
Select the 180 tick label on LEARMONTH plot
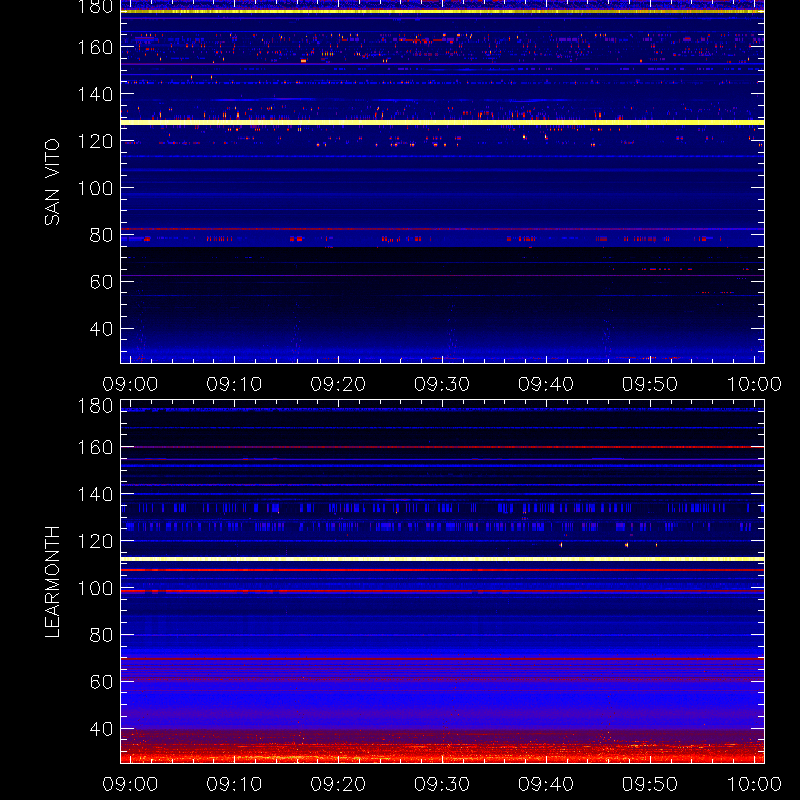95,406
